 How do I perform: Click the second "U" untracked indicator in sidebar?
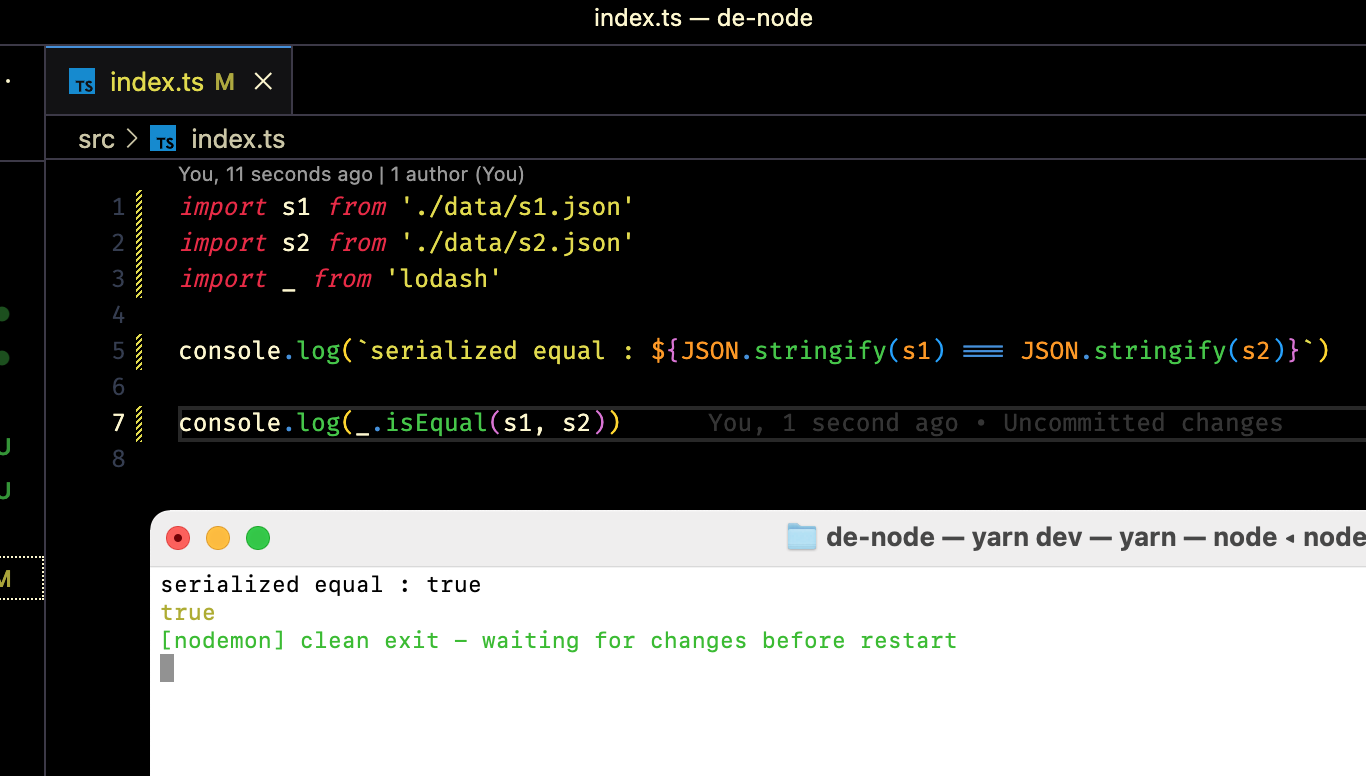pos(5,490)
